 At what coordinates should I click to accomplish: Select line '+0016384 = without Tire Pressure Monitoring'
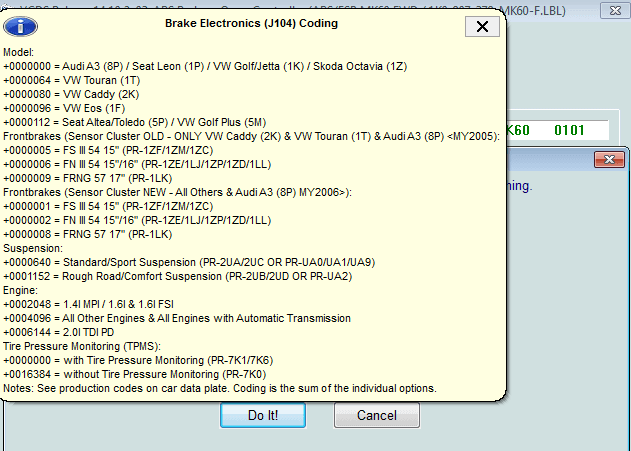coord(135,374)
